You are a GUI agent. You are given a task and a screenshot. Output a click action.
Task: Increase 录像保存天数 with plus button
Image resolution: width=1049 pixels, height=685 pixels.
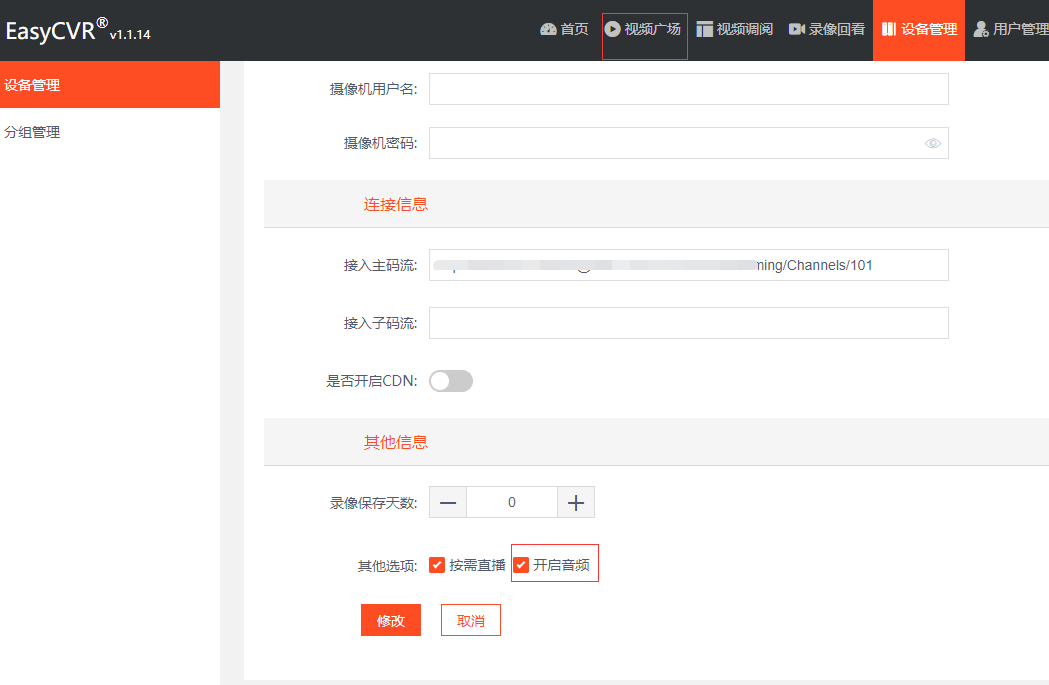click(575, 503)
